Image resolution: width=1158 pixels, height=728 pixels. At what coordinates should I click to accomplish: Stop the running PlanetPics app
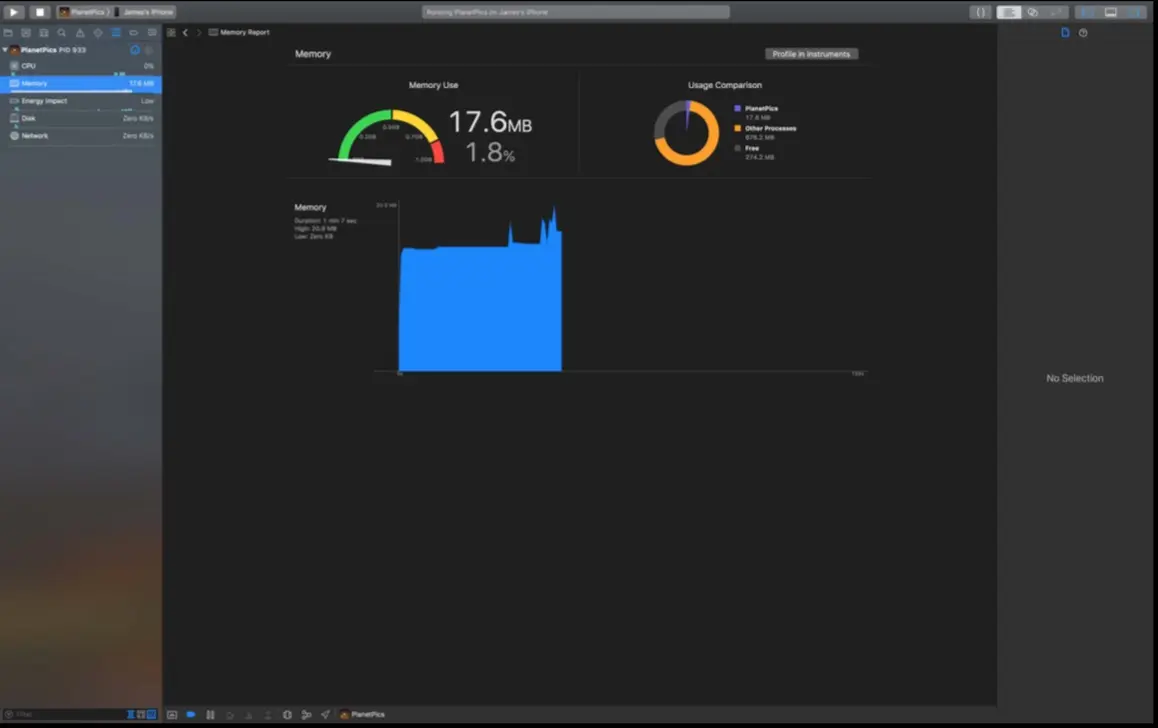click(40, 12)
